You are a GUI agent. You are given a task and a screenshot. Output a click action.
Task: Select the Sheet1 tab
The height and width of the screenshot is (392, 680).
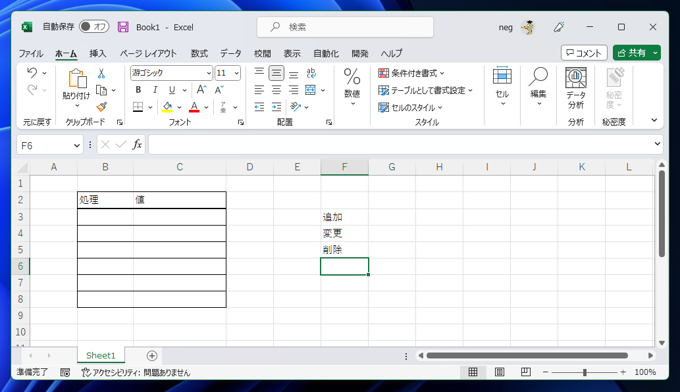tap(101, 356)
